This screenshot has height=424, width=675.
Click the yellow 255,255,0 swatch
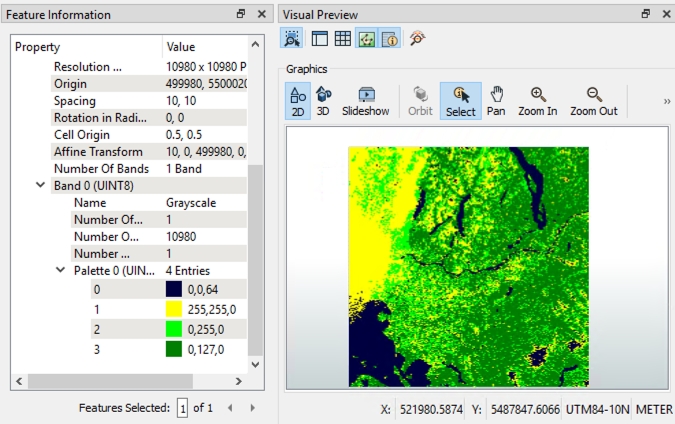pyautogui.click(x=174, y=309)
